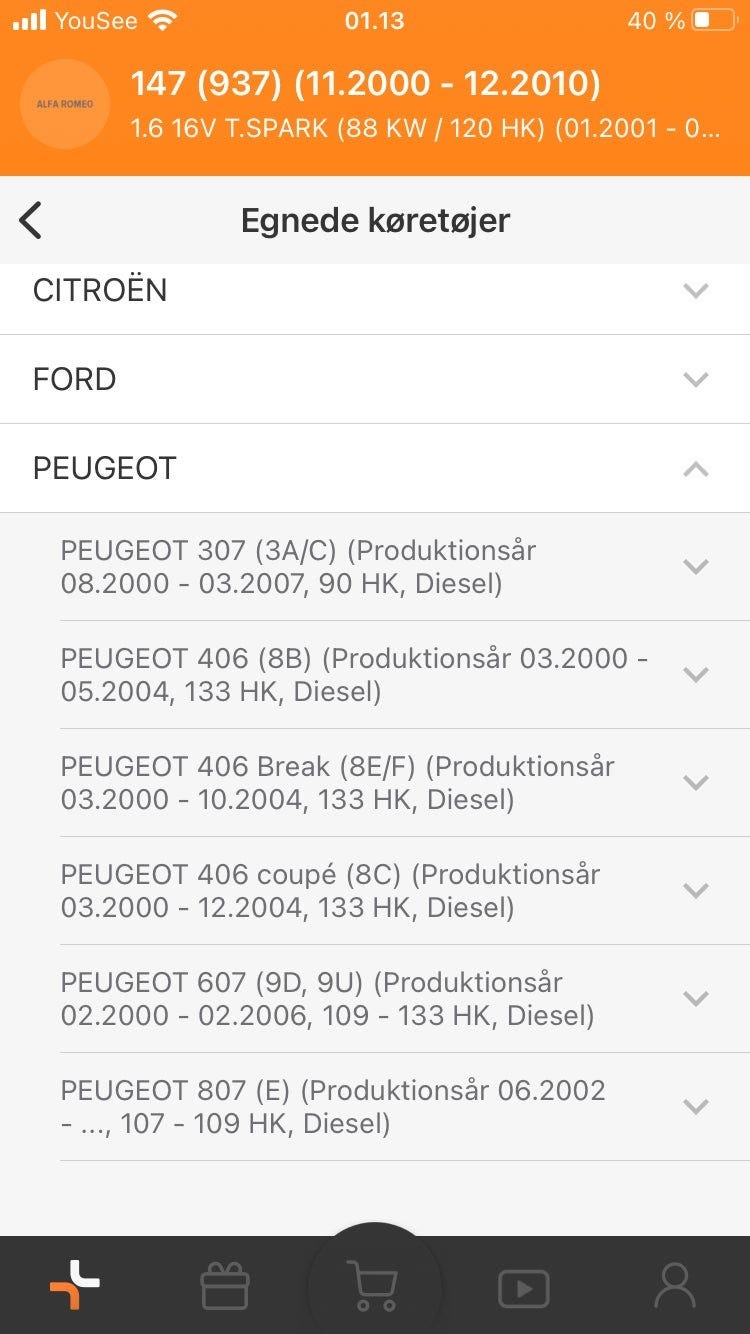This screenshot has width=750, height=1334.
Task: Tap the 1.6 16V T.SPARK engine subtitle
Action: pos(425,130)
